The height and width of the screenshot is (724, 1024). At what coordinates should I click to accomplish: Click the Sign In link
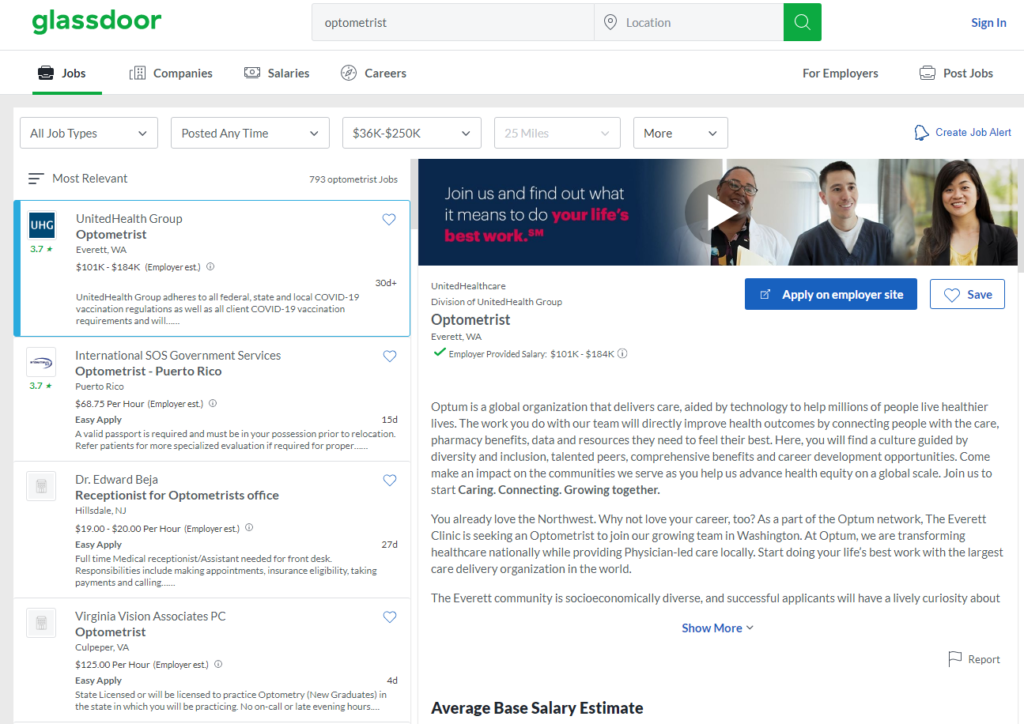tap(988, 22)
